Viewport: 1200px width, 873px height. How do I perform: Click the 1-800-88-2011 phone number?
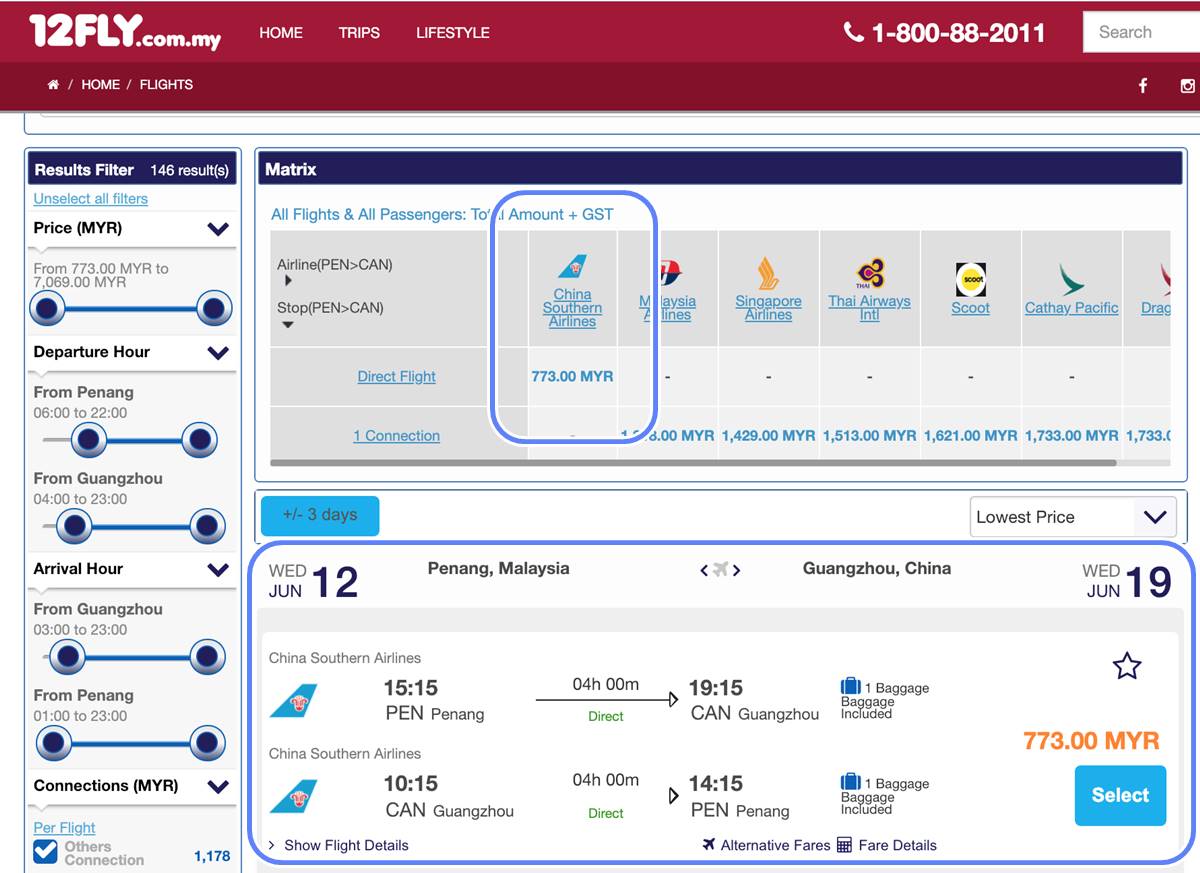pos(958,33)
